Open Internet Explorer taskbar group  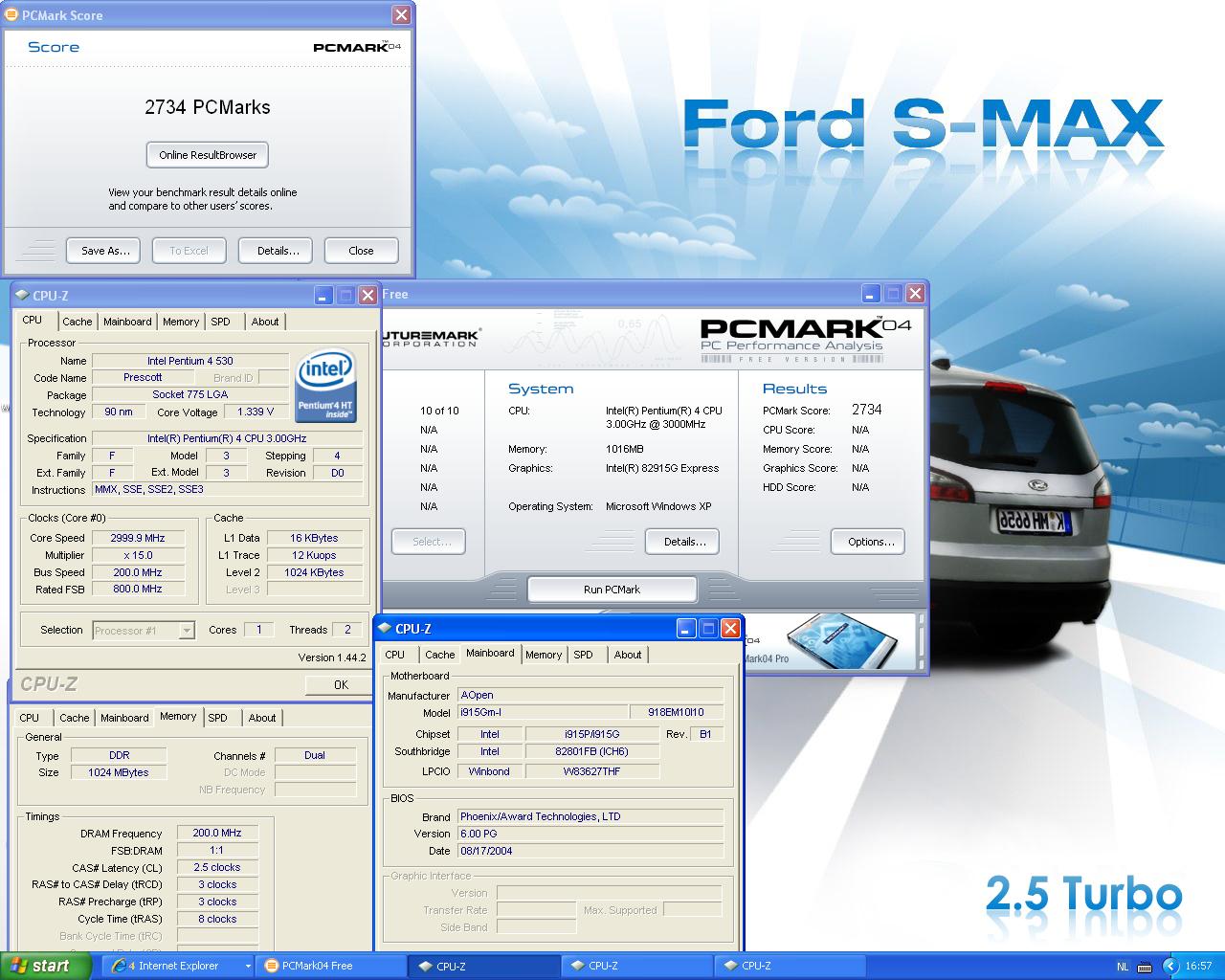point(179,966)
